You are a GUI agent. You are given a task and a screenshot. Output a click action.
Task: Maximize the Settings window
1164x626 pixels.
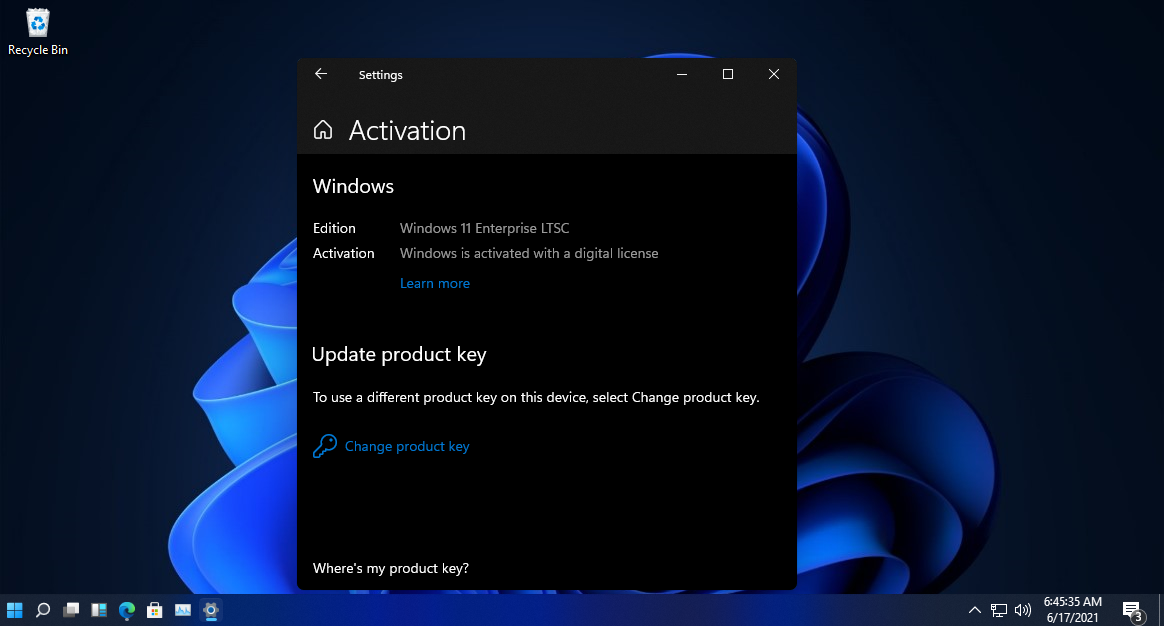[x=728, y=74]
